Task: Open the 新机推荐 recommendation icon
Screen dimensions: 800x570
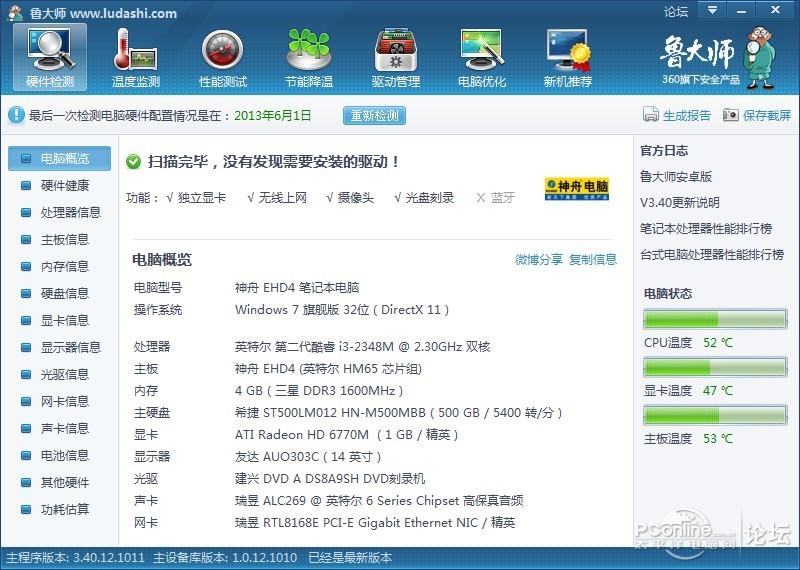Action: [x=568, y=57]
